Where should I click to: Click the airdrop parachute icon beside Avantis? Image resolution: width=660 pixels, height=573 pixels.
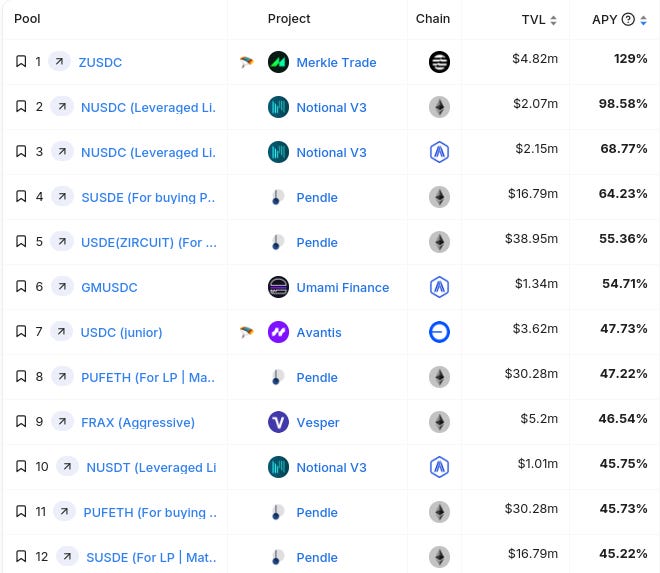coord(247,332)
